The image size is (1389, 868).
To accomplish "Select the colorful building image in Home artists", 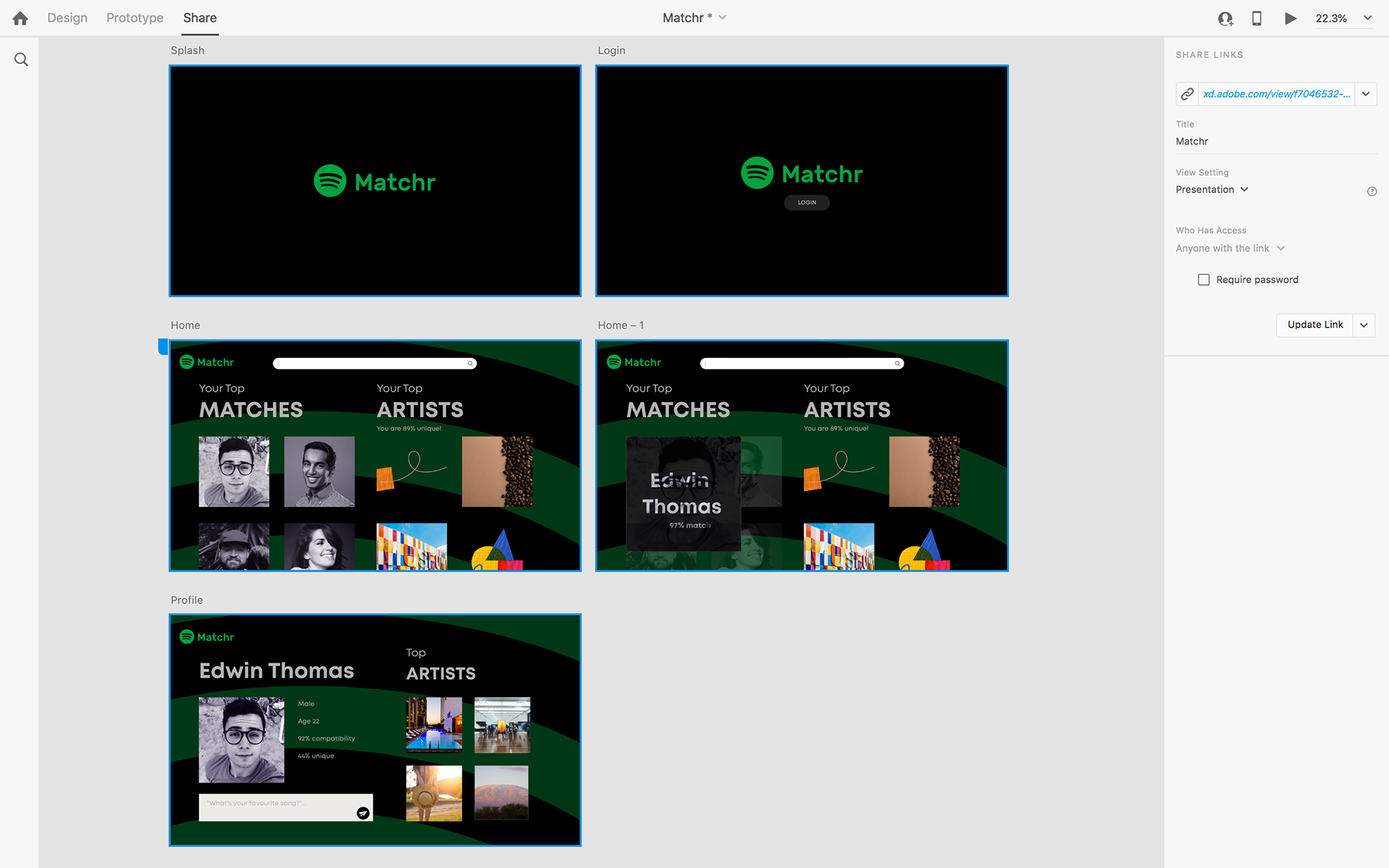I will click(412, 546).
